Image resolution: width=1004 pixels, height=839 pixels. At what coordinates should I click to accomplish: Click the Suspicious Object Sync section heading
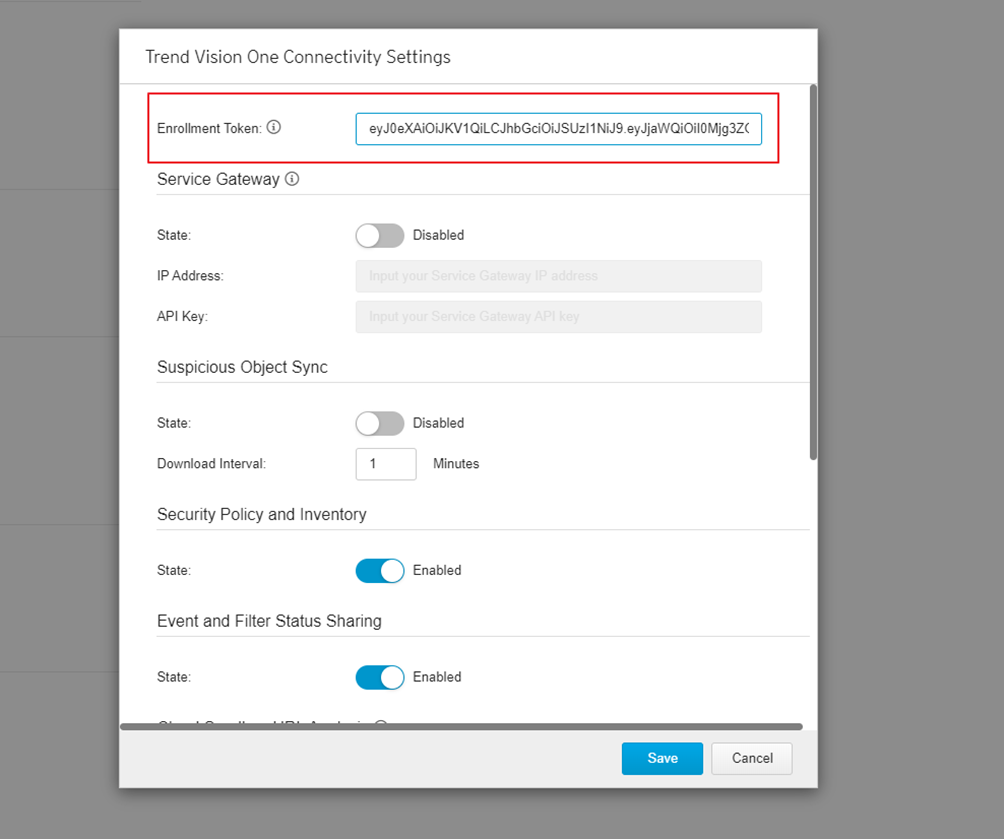[242, 367]
